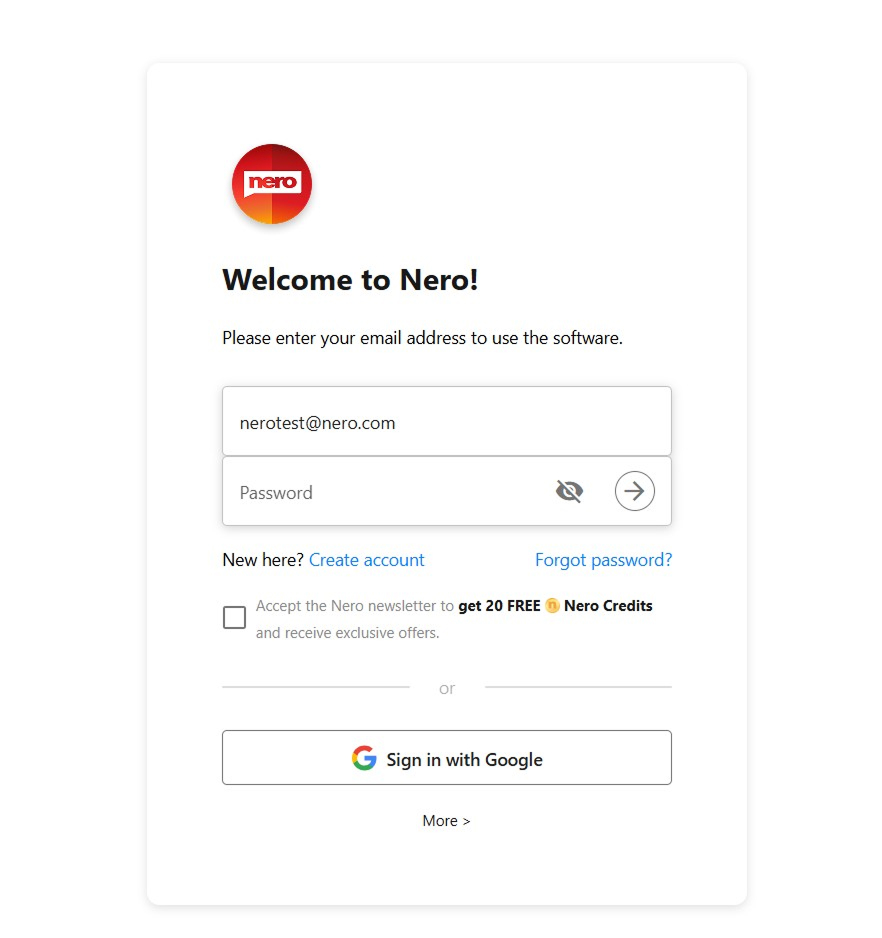This screenshot has height=938, width=882.
Task: Click the gold Nero Credits coin icon
Action: click(x=552, y=605)
